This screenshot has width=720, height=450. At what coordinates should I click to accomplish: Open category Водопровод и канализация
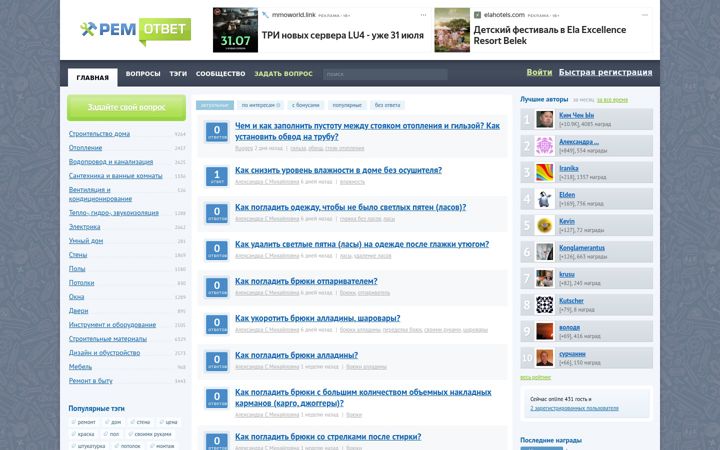pos(111,162)
